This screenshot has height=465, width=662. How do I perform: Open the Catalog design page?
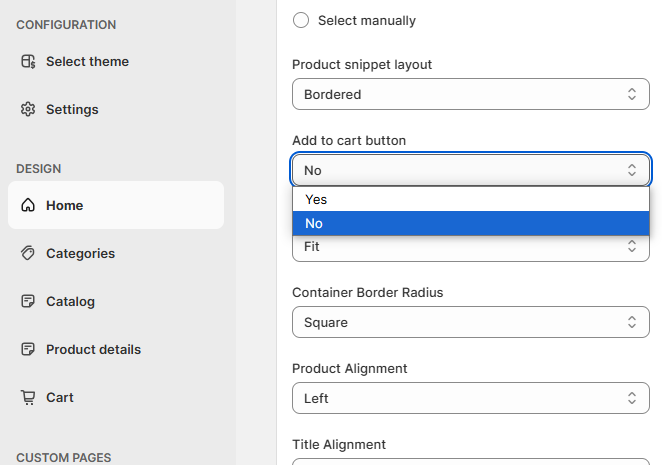click(116, 302)
